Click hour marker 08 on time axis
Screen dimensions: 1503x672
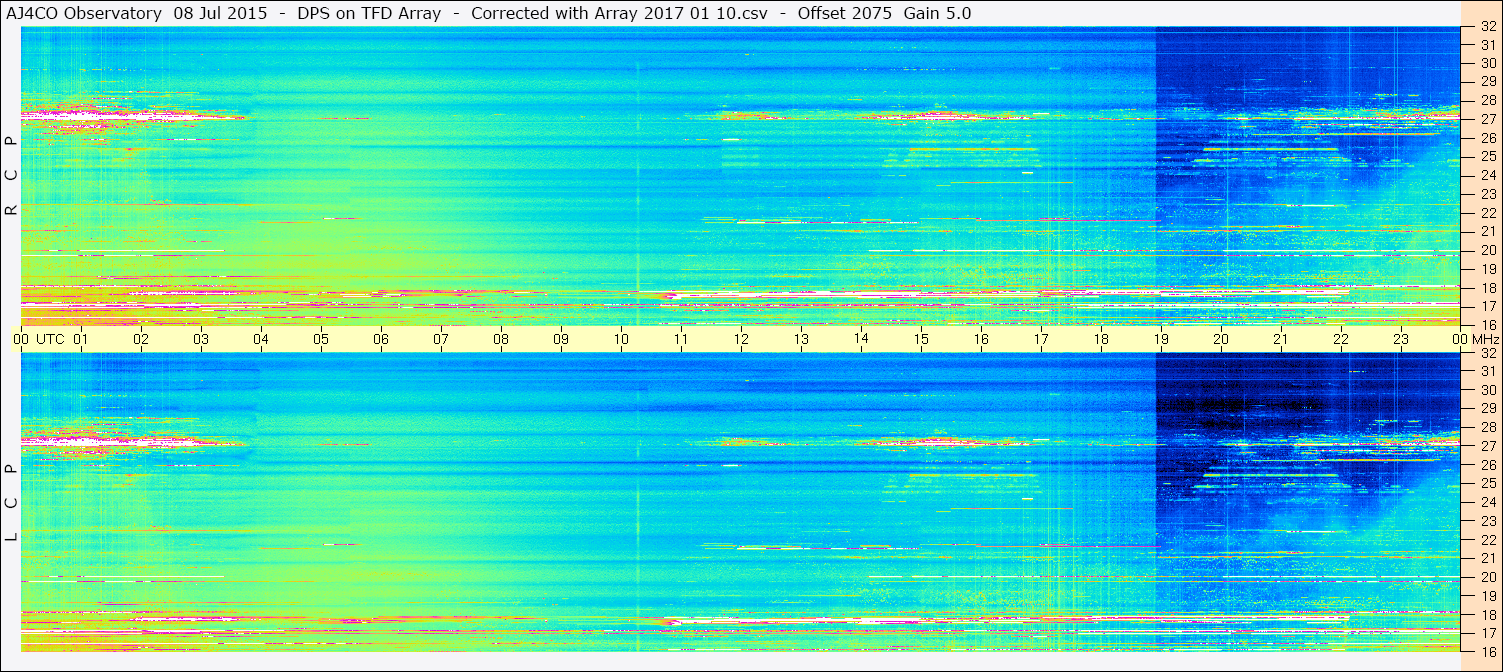(501, 339)
